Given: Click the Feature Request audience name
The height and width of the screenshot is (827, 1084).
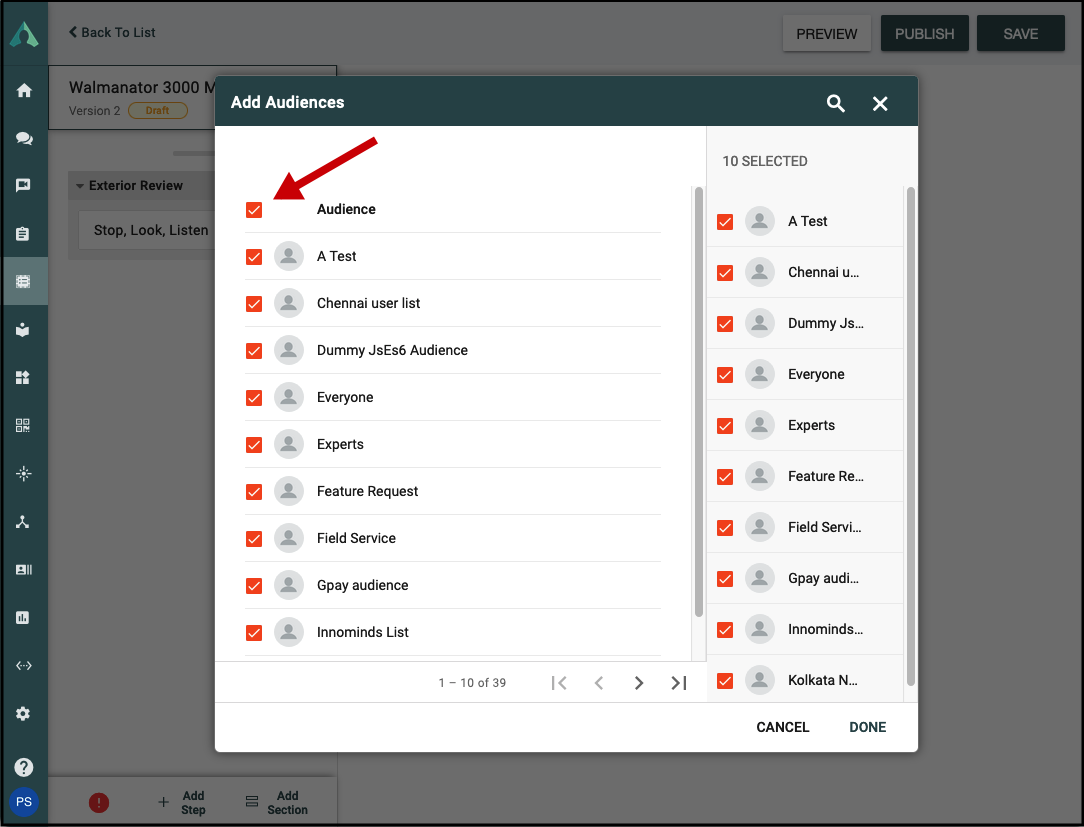Looking at the screenshot, I should tap(367, 492).
